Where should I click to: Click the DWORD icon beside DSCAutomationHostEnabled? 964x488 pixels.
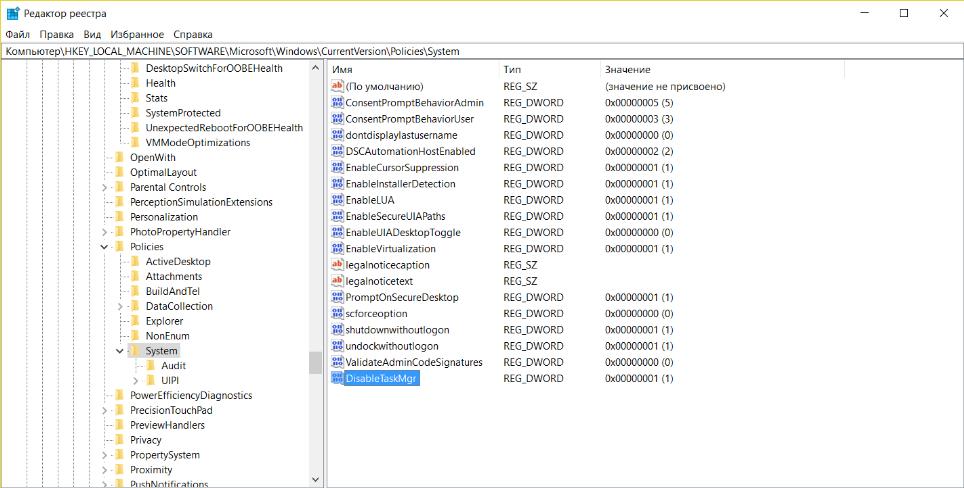click(x=337, y=151)
